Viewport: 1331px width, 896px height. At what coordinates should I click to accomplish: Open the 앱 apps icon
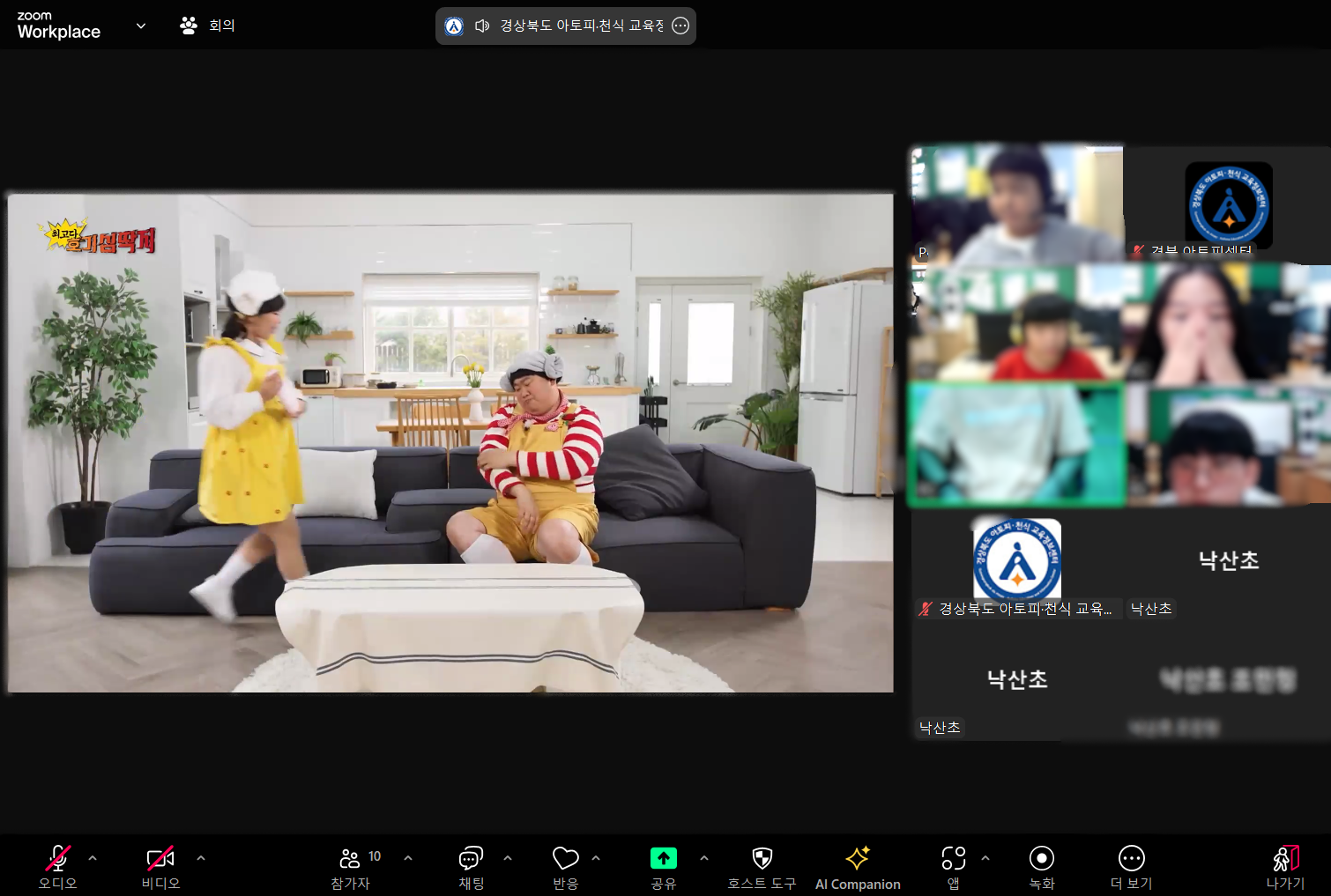[x=954, y=867]
